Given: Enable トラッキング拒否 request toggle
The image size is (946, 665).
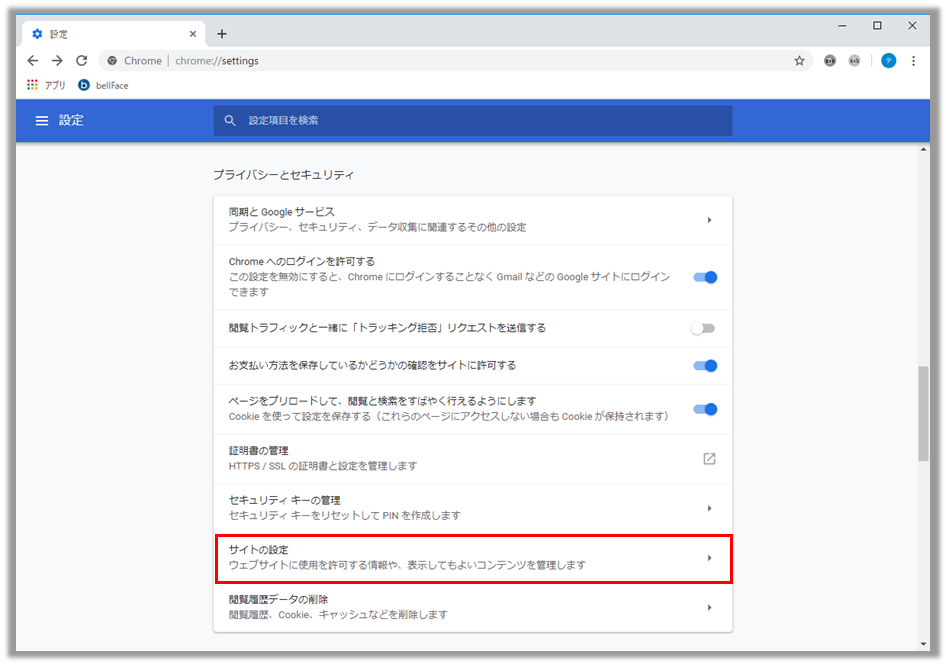Looking at the screenshot, I should [703, 328].
